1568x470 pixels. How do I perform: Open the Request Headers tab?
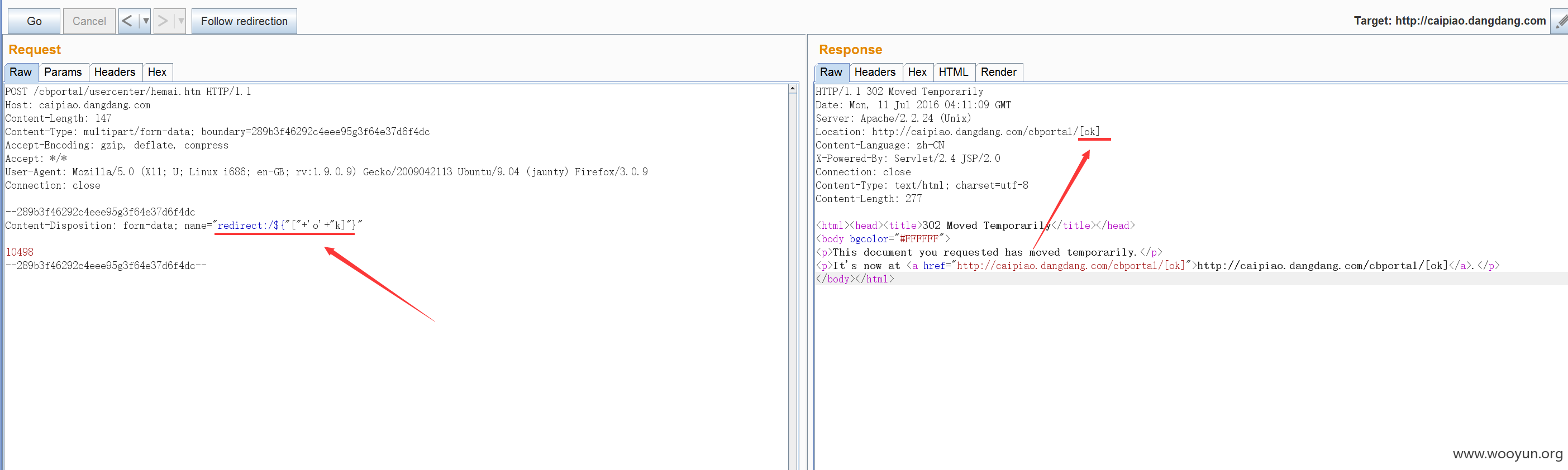[115, 73]
